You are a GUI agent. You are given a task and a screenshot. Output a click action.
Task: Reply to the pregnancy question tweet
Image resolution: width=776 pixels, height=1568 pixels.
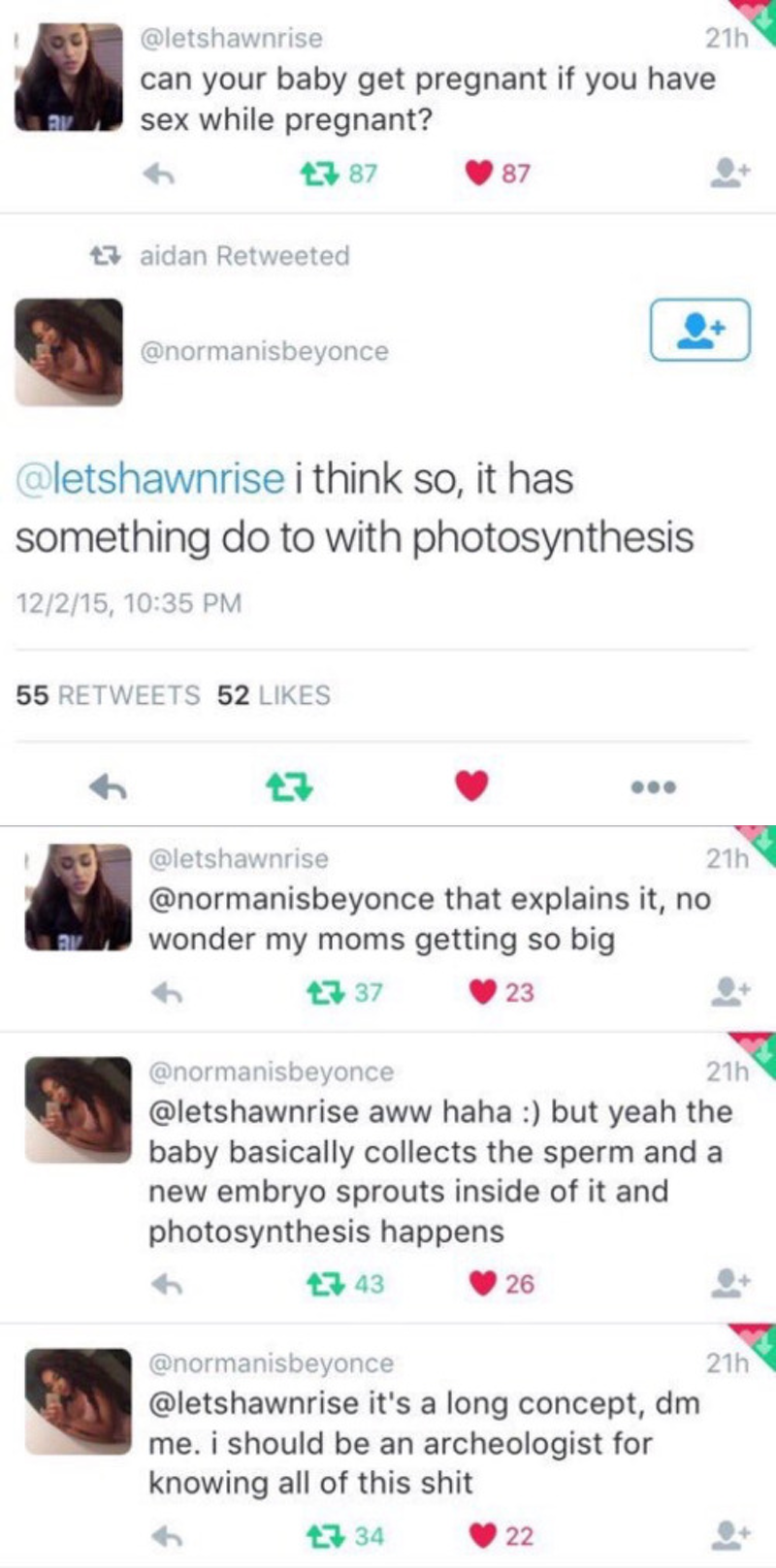coord(158,174)
